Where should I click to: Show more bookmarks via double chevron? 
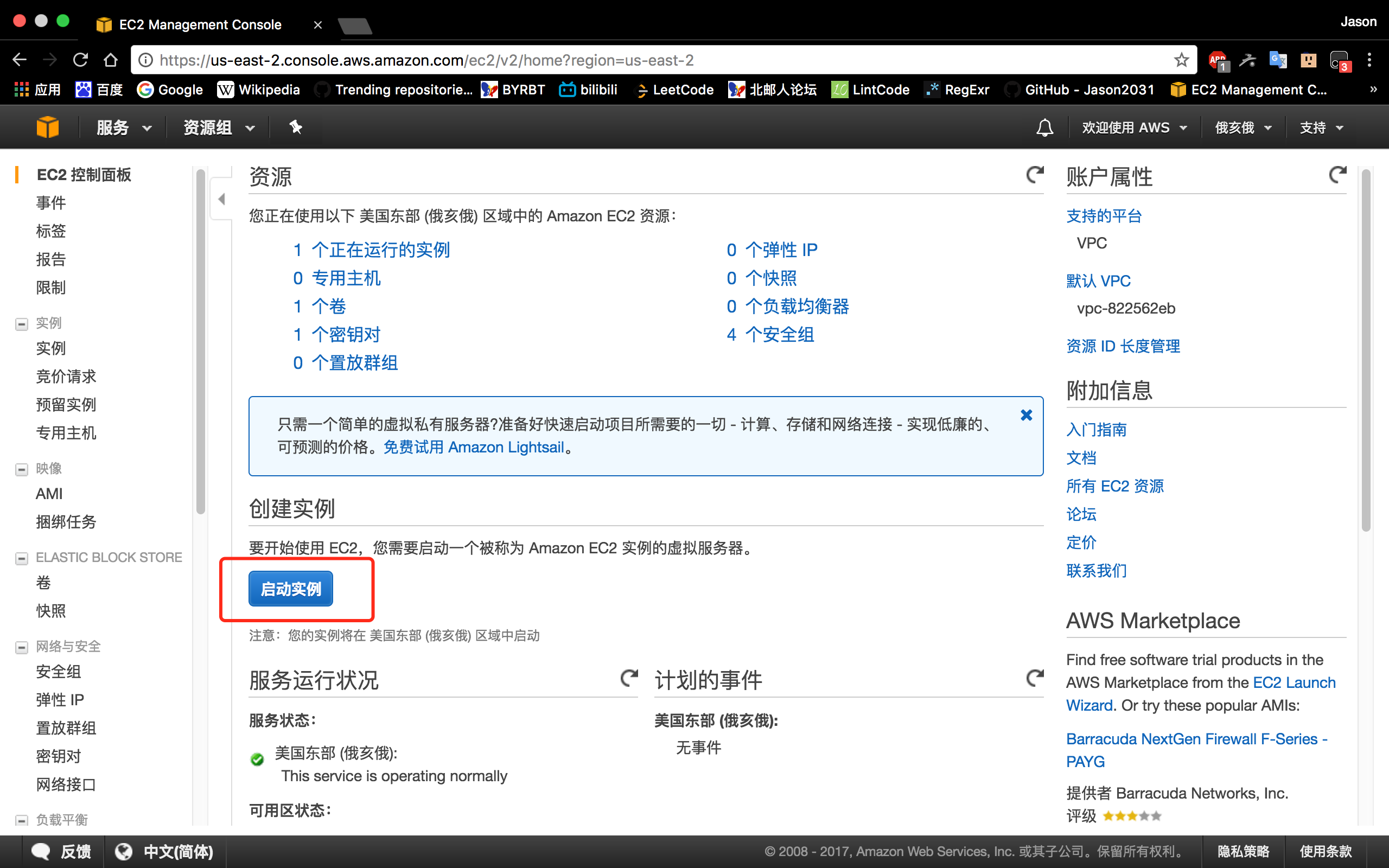pyautogui.click(x=1373, y=89)
